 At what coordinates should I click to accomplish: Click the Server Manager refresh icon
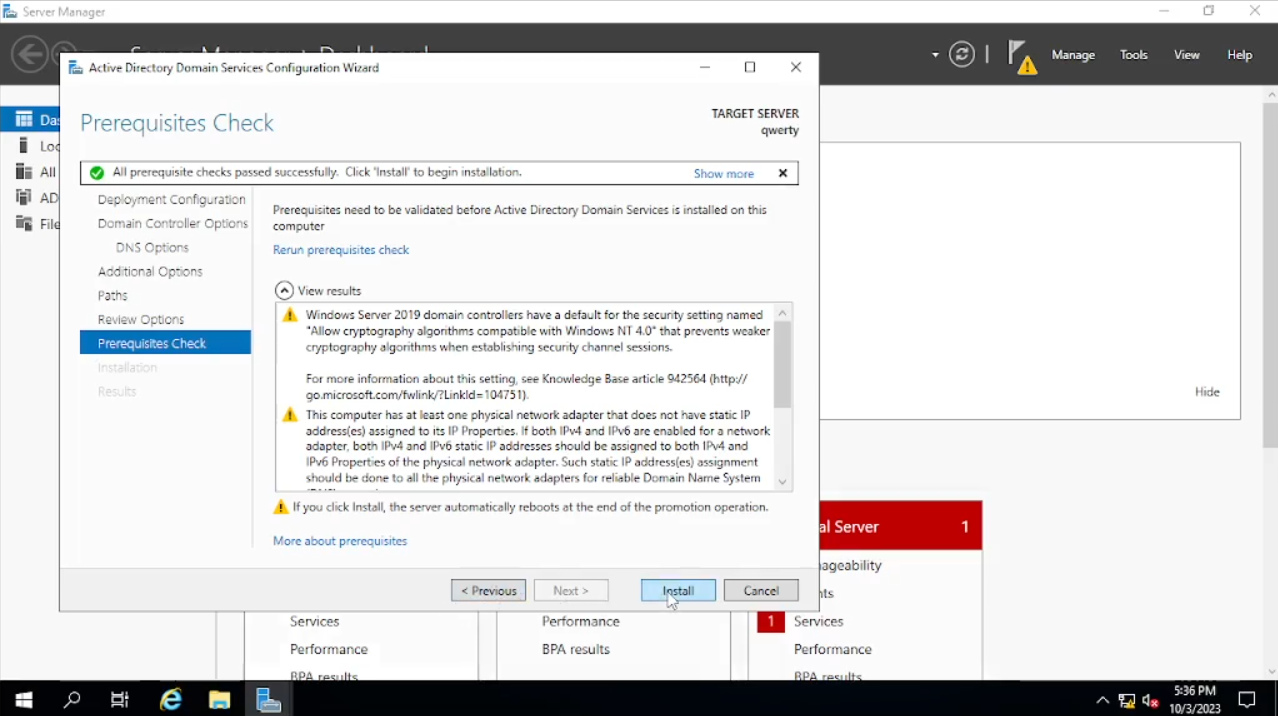962,55
